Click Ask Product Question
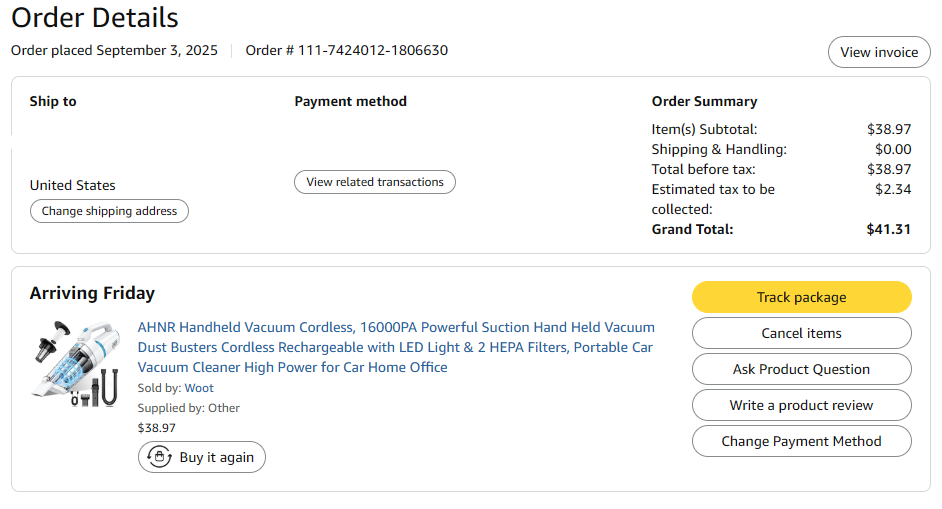This screenshot has width=942, height=509. (x=801, y=369)
